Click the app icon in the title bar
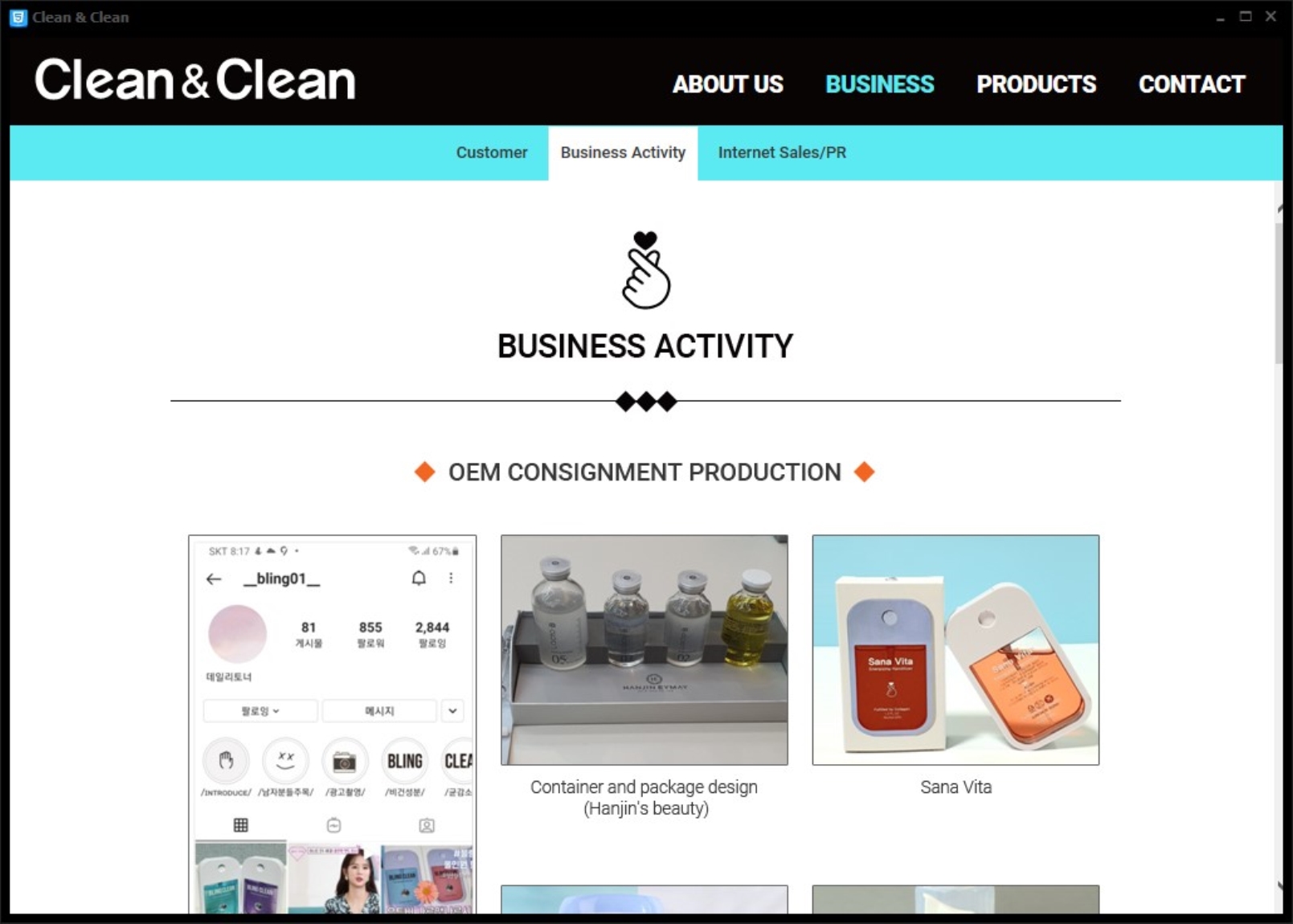Screen dimensions: 1293x924 click(18, 17)
